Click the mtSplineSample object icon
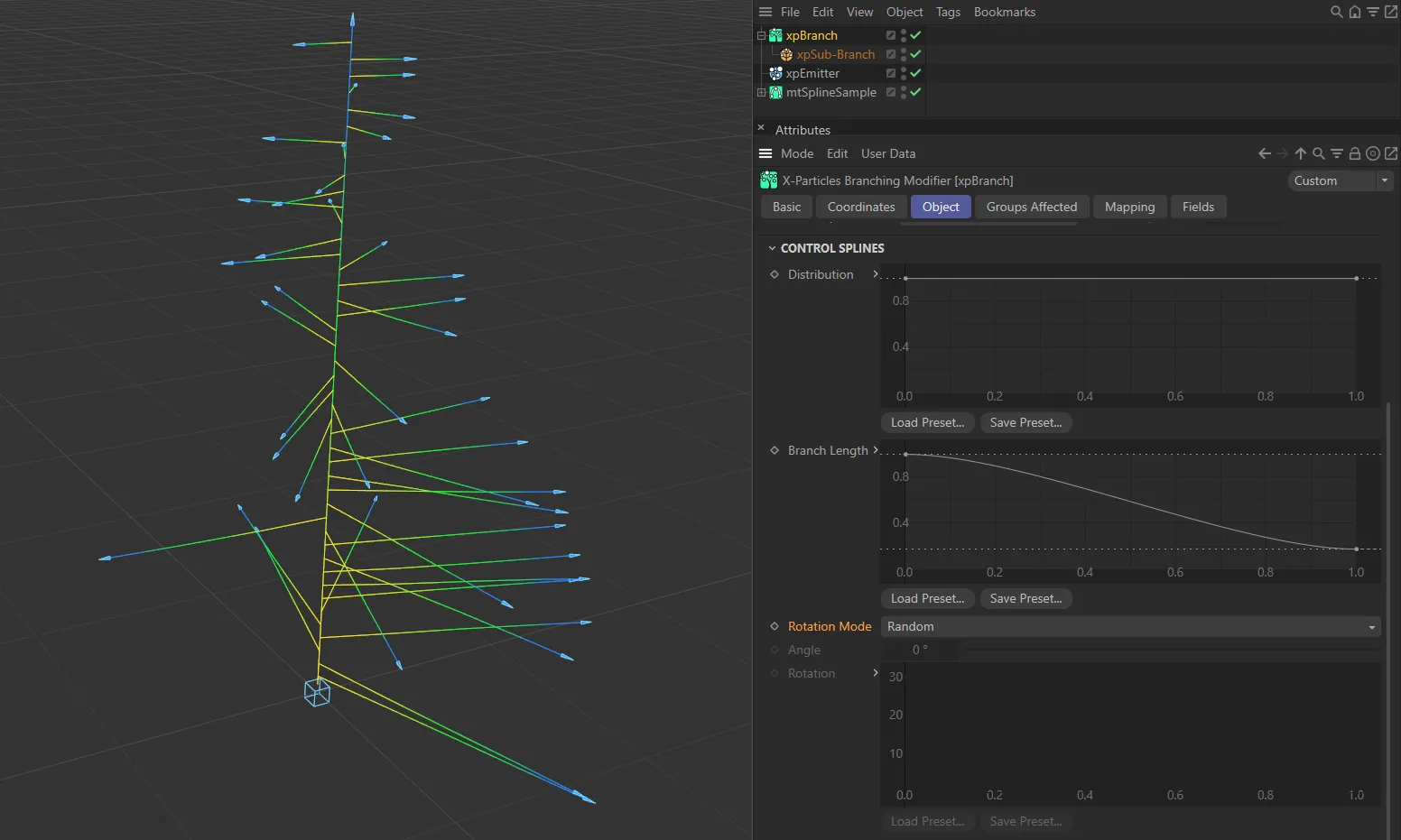The width and height of the screenshot is (1401, 840). coord(775,92)
